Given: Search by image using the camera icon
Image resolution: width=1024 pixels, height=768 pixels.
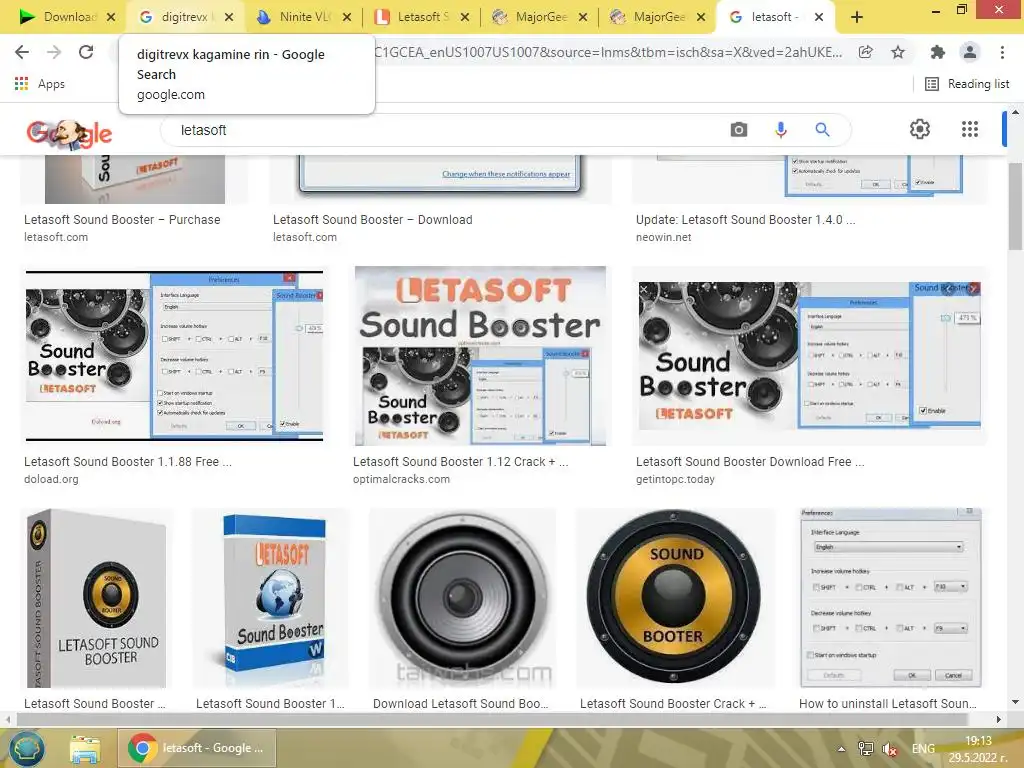Looking at the screenshot, I should click(x=739, y=129).
